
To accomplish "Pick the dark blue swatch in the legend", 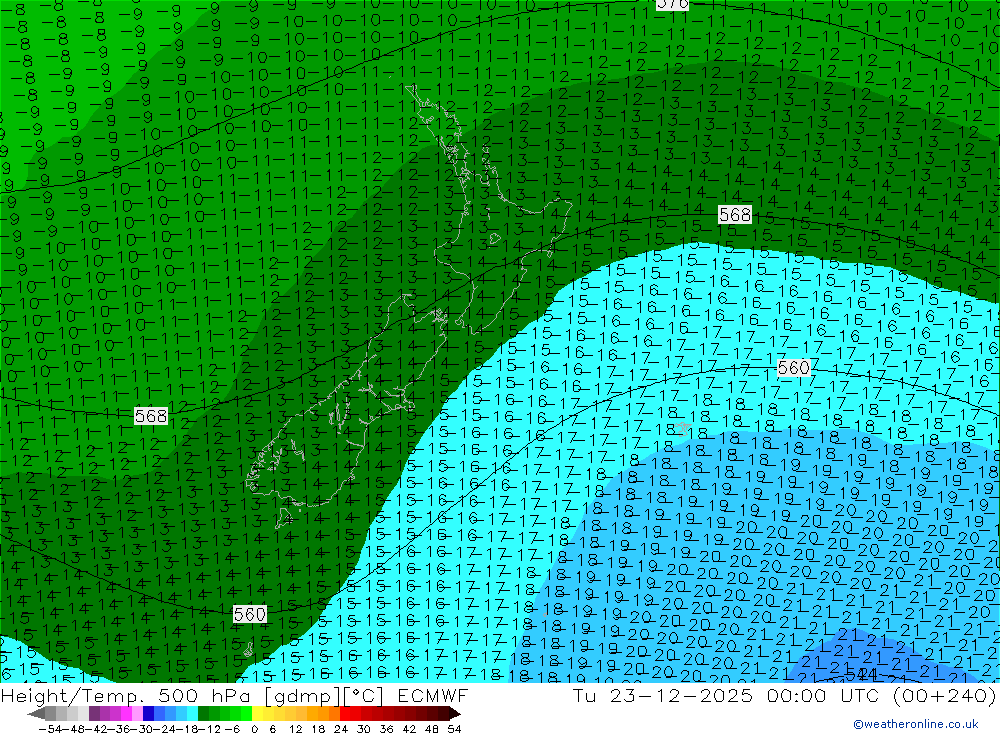I will (x=148, y=714).
